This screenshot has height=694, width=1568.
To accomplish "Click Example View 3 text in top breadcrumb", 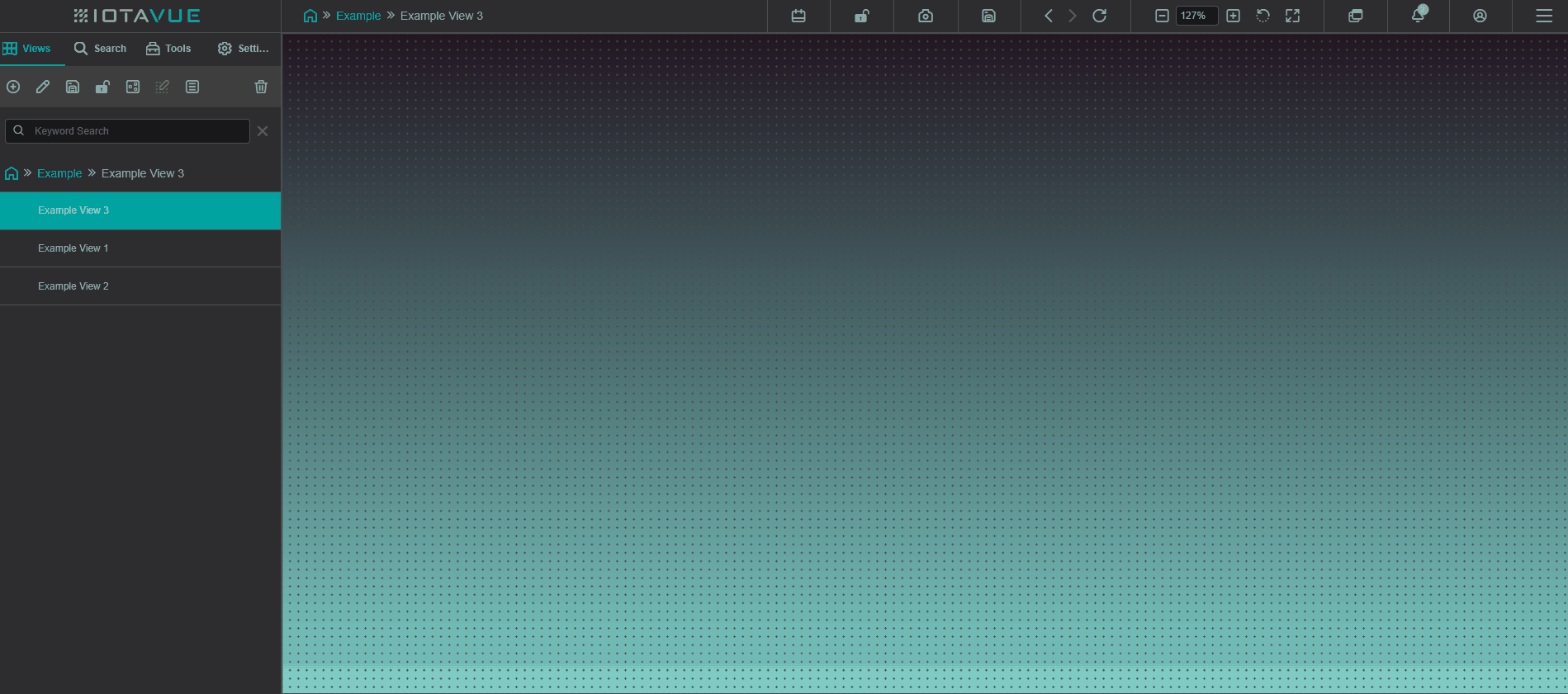I will tap(442, 16).
